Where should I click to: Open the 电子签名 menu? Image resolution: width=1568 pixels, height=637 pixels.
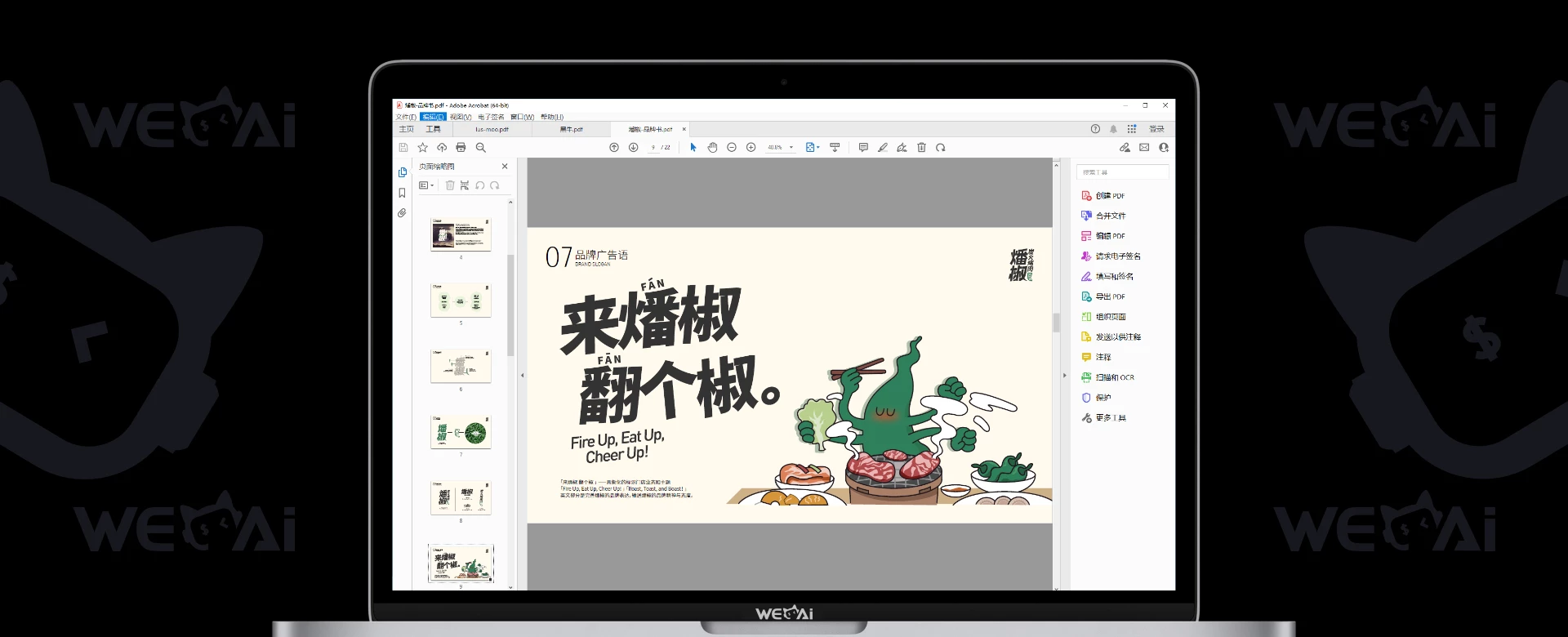491,117
